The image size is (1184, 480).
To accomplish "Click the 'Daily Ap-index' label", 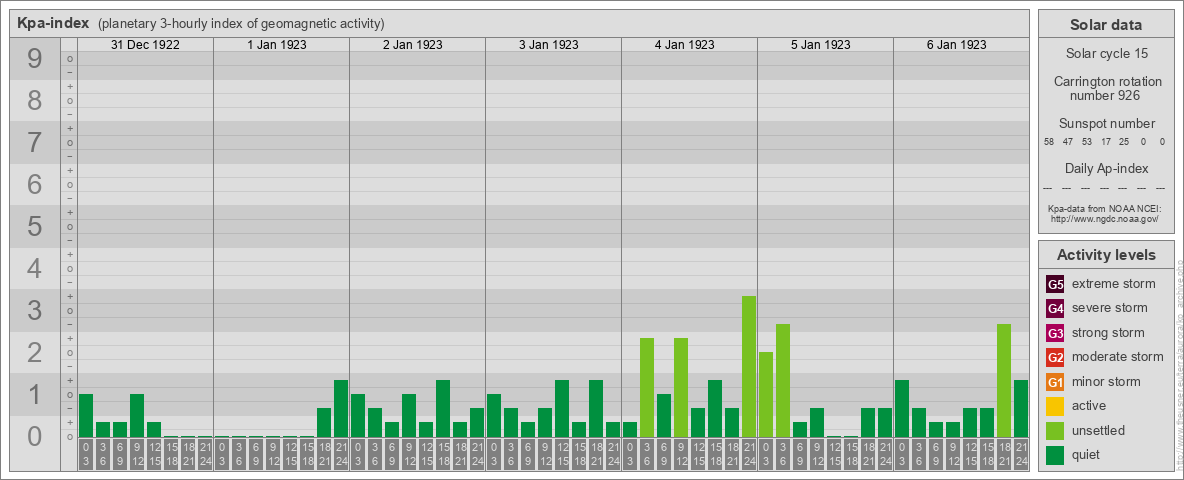I will 1106,168.
